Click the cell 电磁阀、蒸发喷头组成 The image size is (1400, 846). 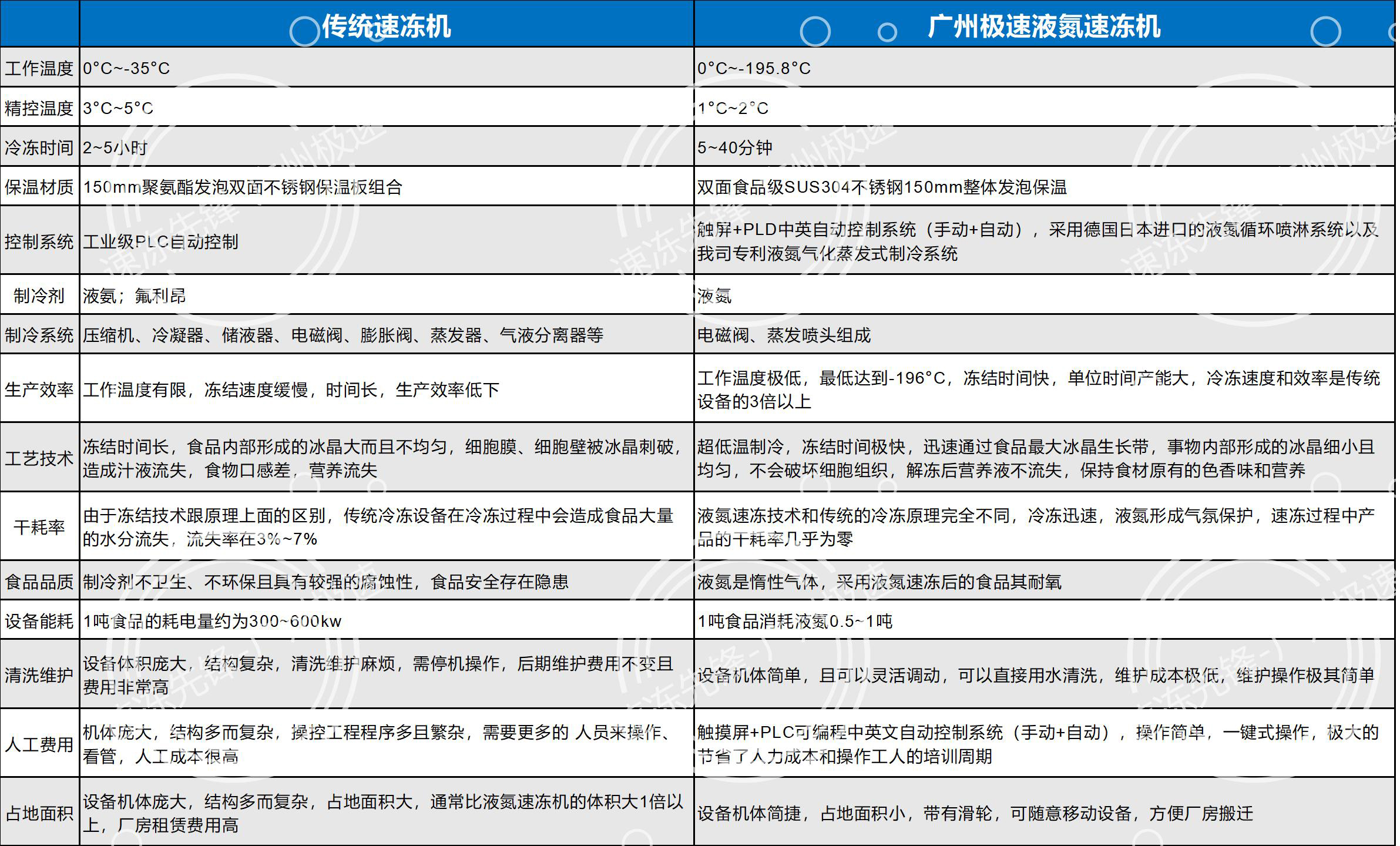pyautogui.click(x=1044, y=334)
